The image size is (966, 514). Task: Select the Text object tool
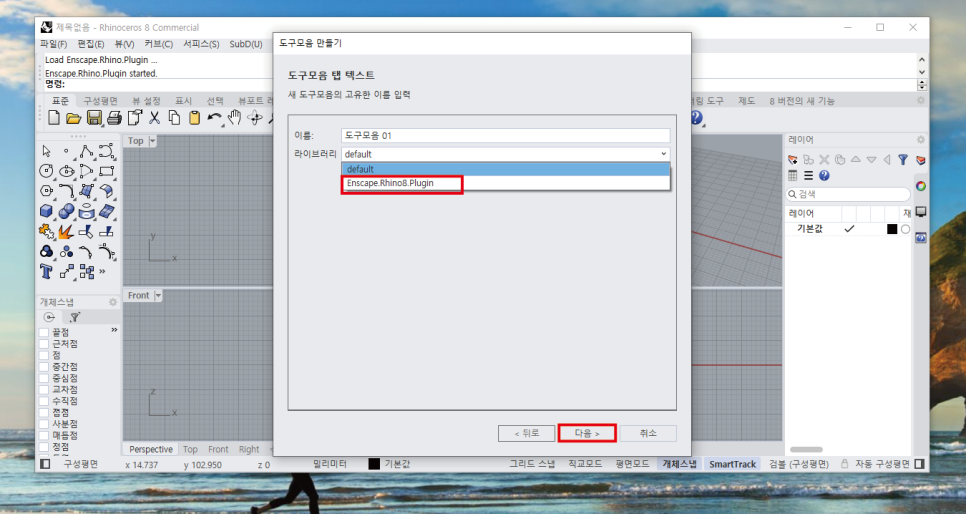[x=46, y=272]
